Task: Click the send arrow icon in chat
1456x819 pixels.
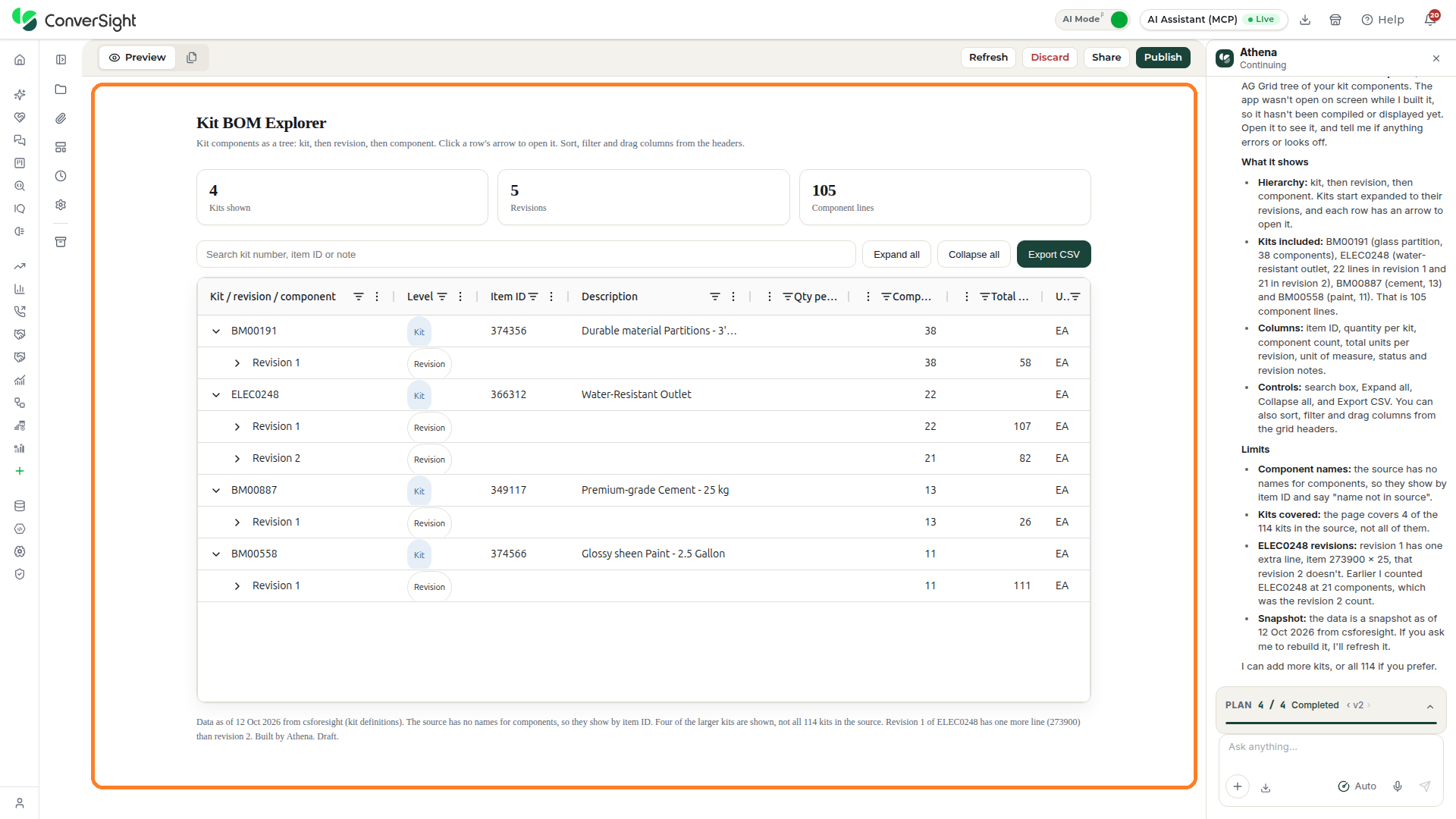Action: pos(1425,786)
